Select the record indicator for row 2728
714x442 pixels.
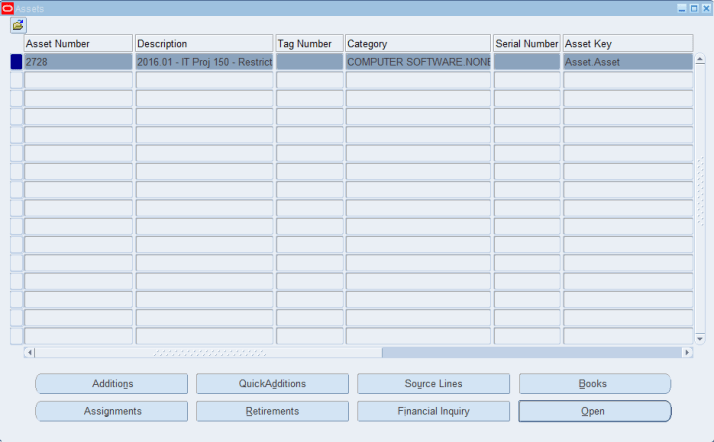[16, 62]
